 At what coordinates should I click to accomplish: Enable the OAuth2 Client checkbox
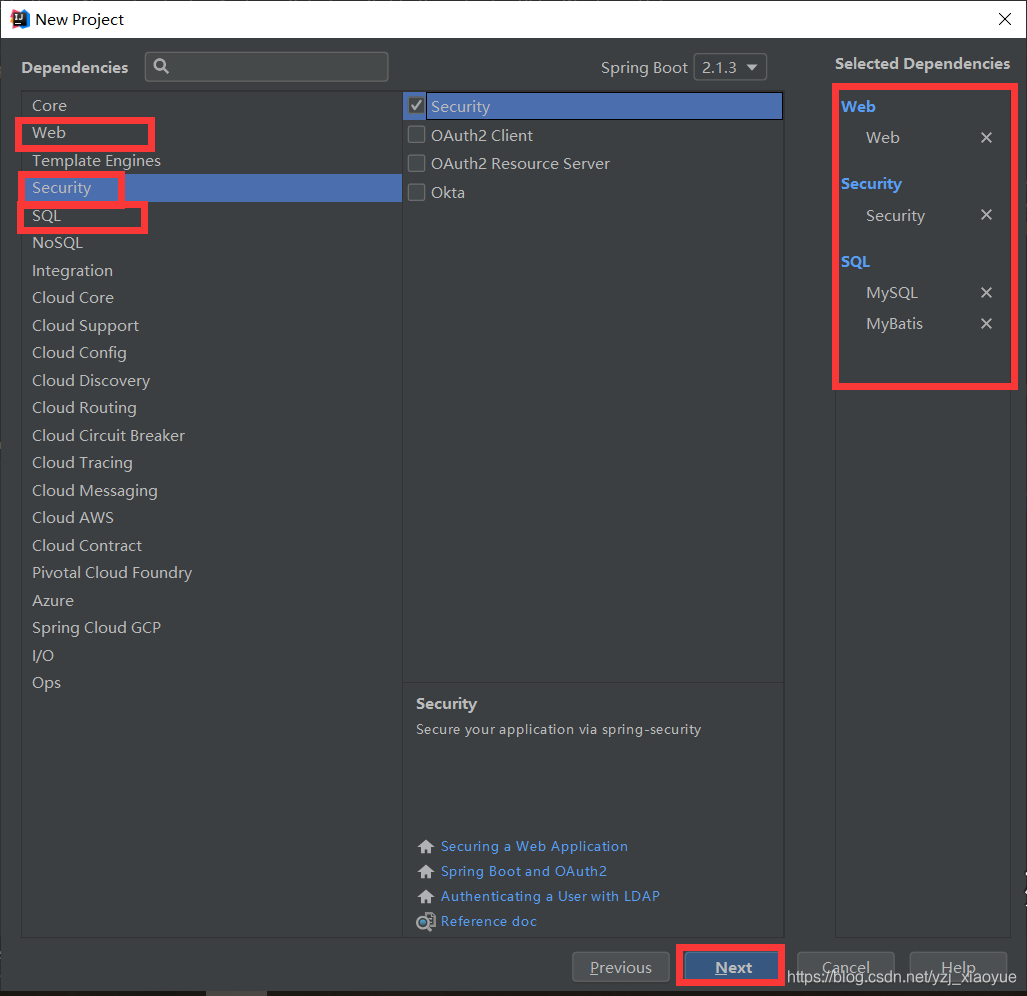(416, 134)
